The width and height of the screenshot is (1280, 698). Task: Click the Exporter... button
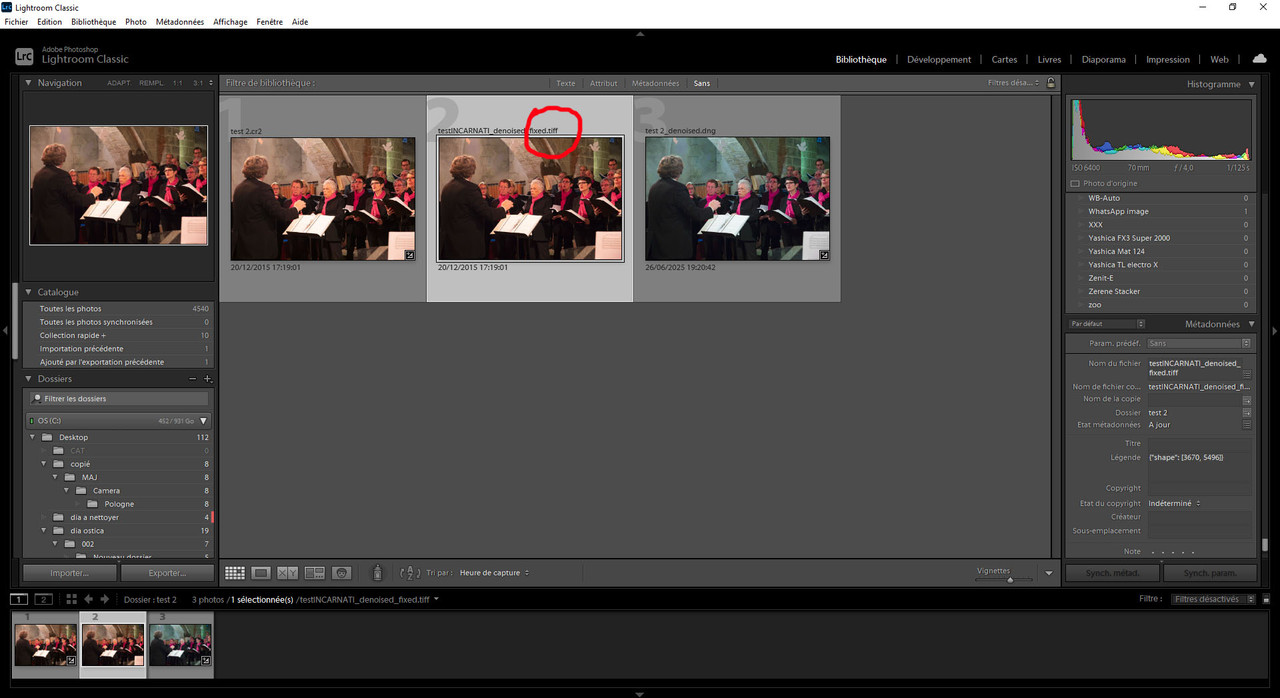click(x=167, y=573)
